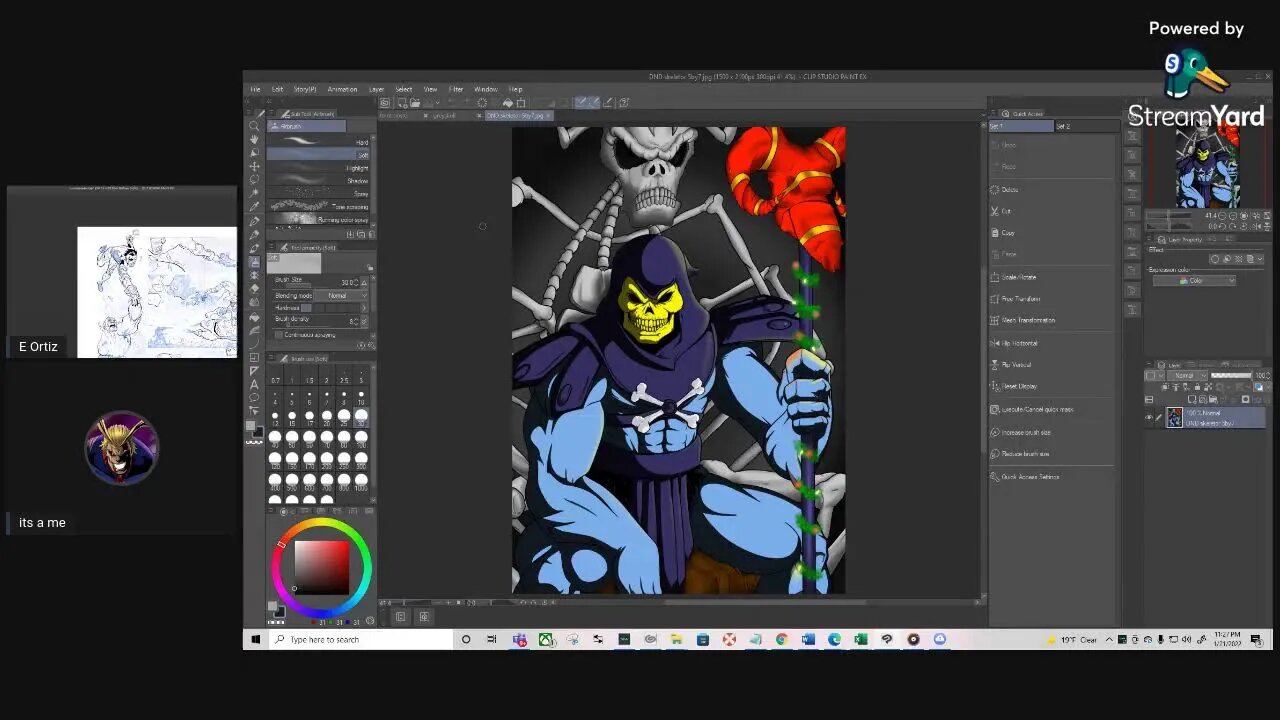Viewport: 1280px width, 720px height.
Task: Open the Animation menu
Action: pos(342,89)
